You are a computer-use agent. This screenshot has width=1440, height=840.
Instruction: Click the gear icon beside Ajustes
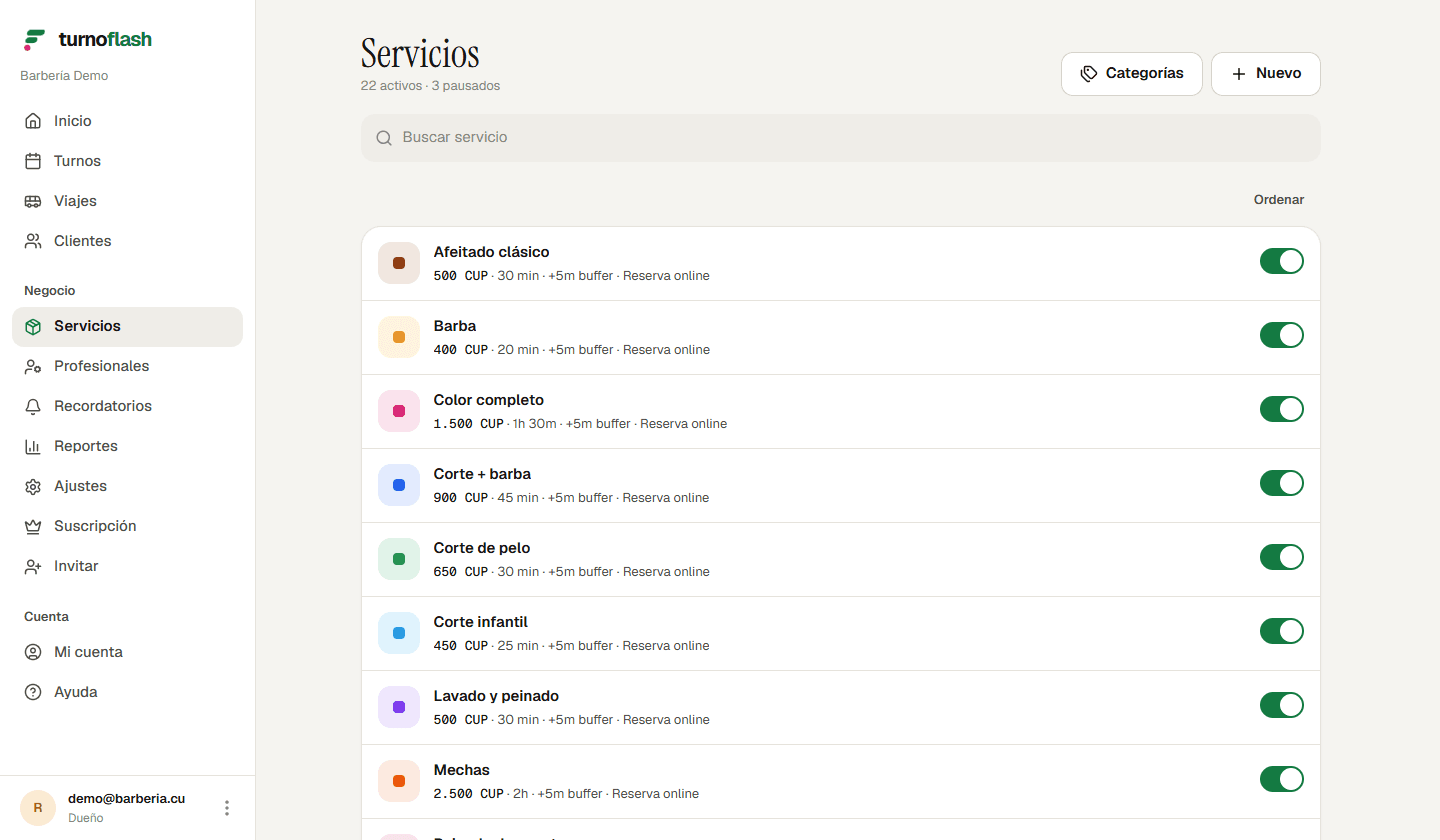tap(33, 487)
